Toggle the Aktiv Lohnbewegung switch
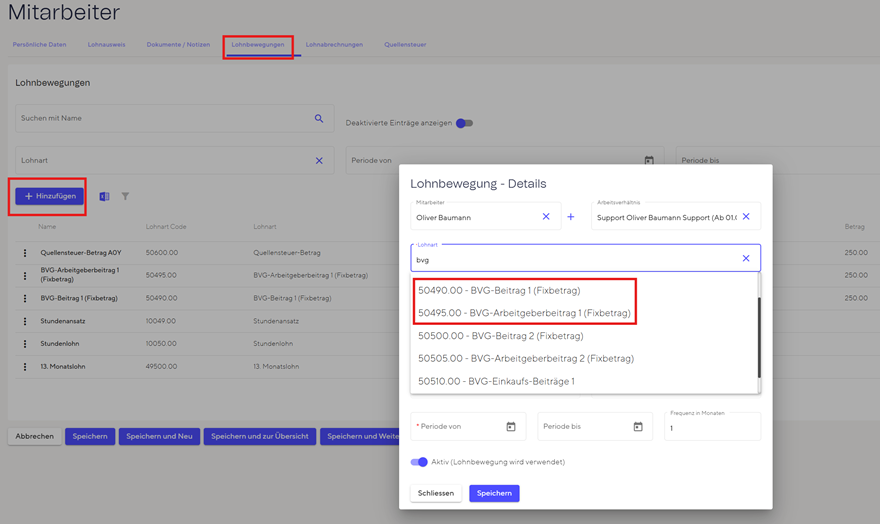 tap(420, 462)
